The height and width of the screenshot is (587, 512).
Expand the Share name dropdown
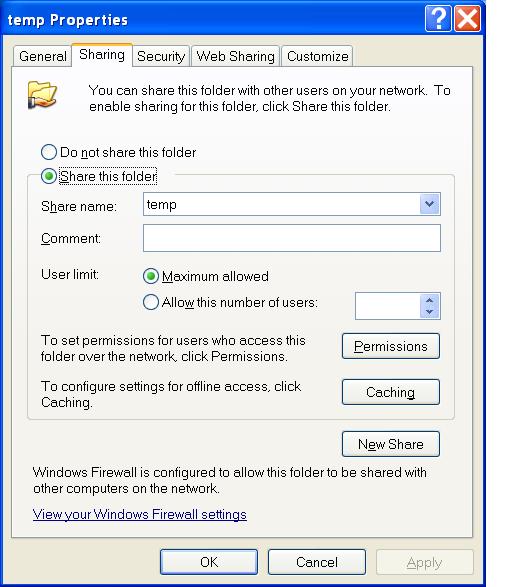(x=429, y=204)
